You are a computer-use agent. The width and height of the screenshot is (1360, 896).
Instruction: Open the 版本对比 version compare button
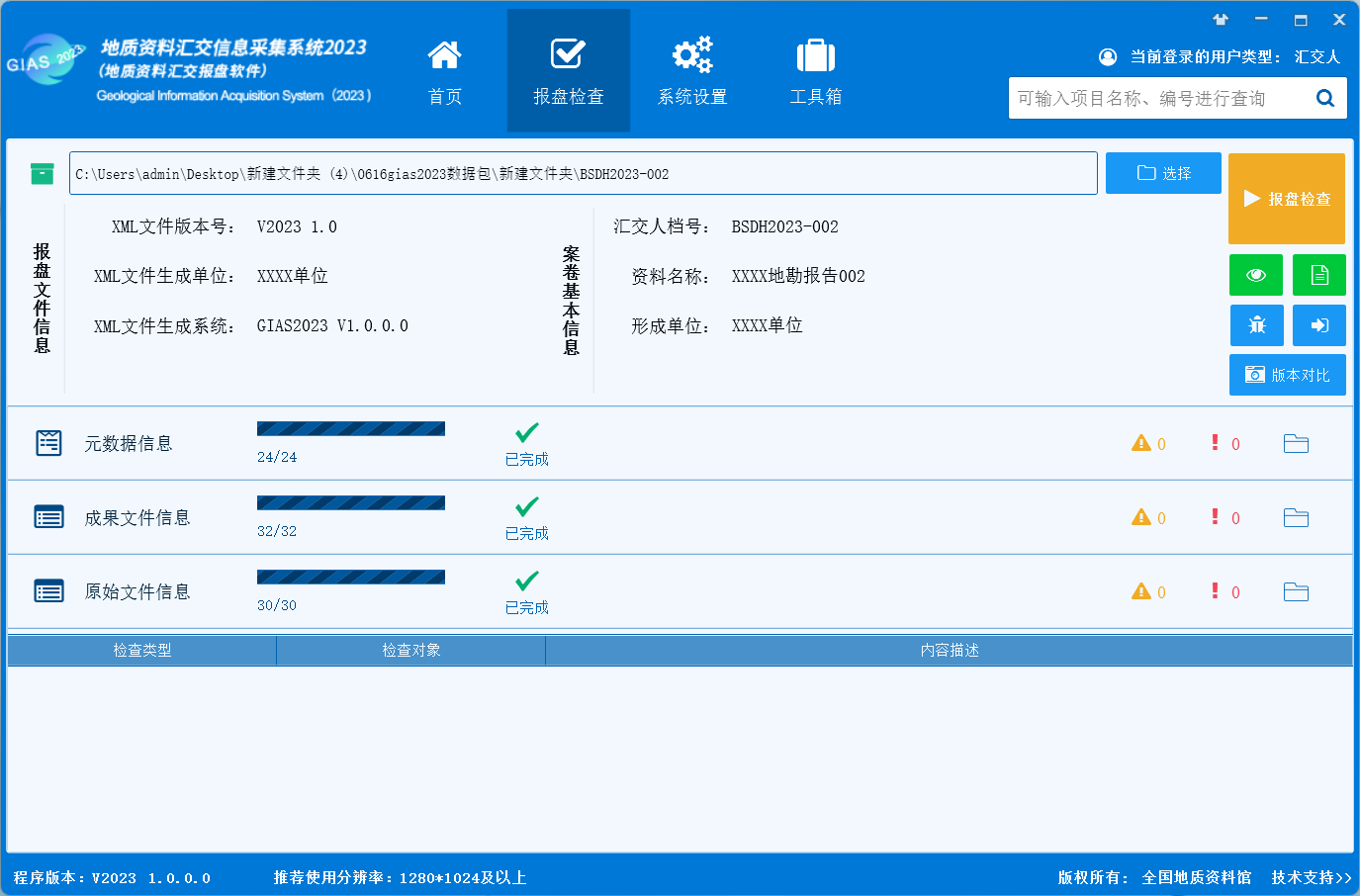1288,375
